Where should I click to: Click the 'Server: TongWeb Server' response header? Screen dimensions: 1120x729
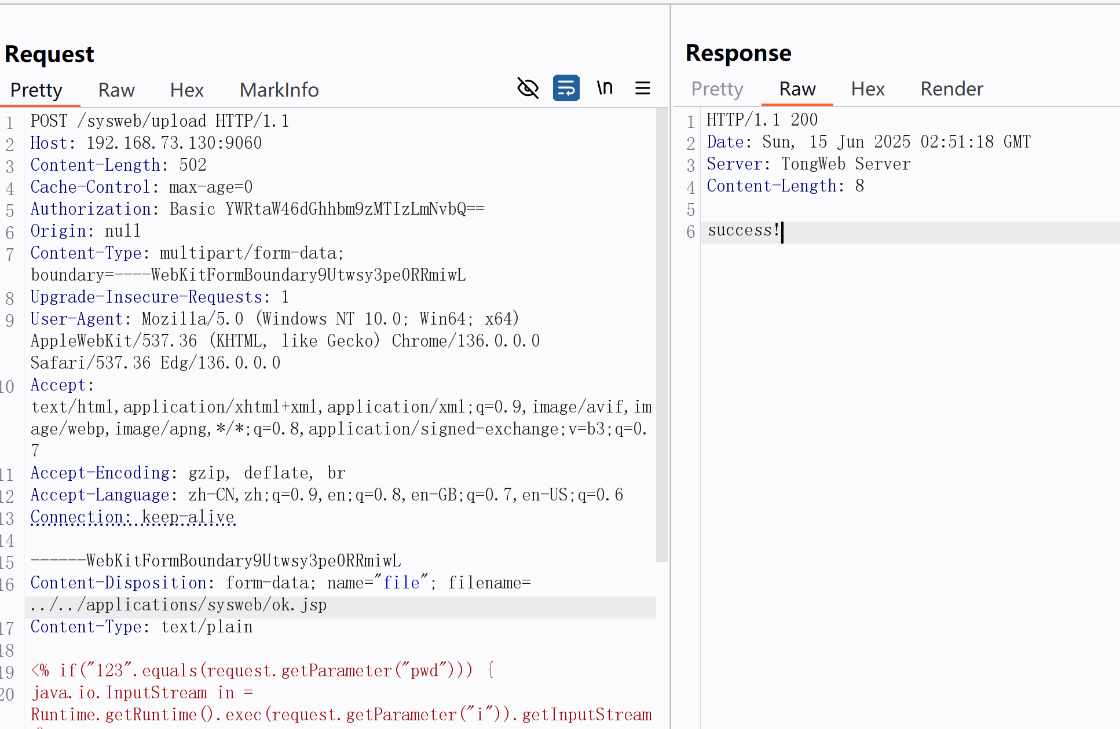pyautogui.click(x=809, y=164)
